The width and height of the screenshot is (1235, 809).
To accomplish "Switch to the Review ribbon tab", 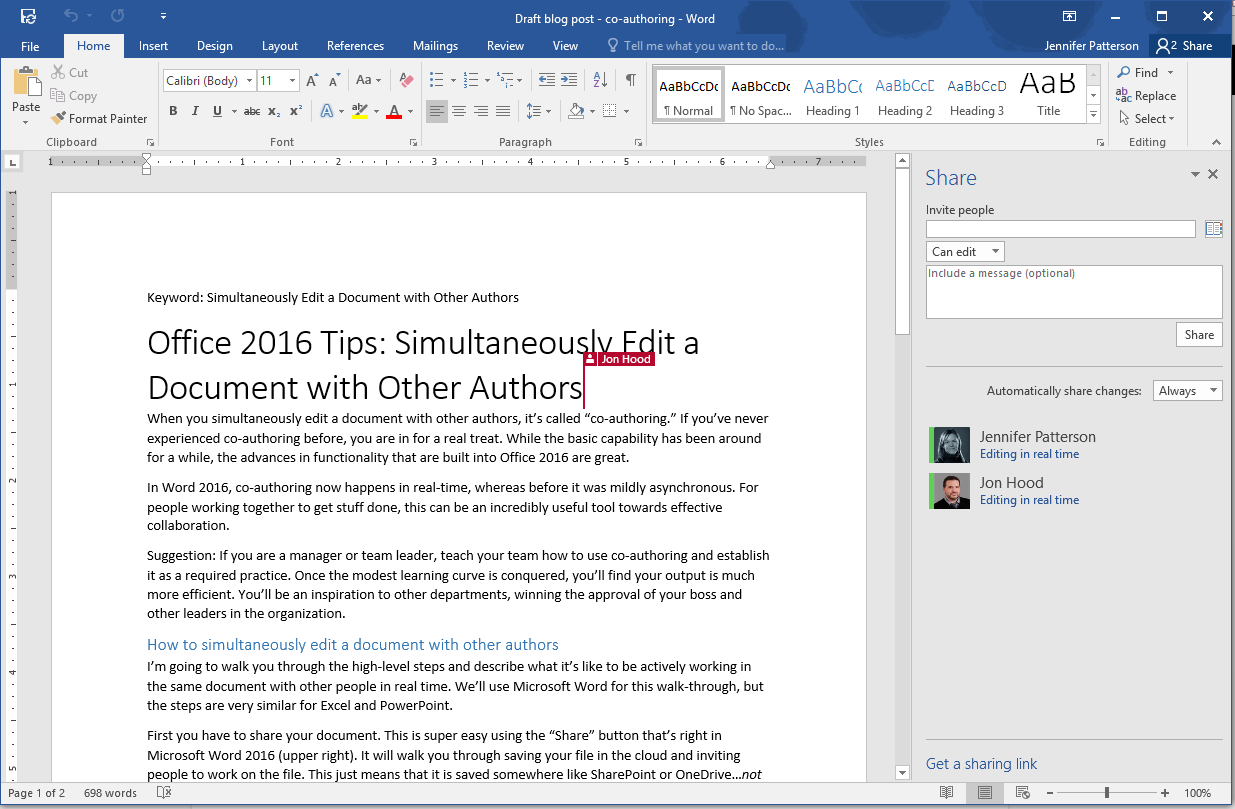I will (505, 45).
